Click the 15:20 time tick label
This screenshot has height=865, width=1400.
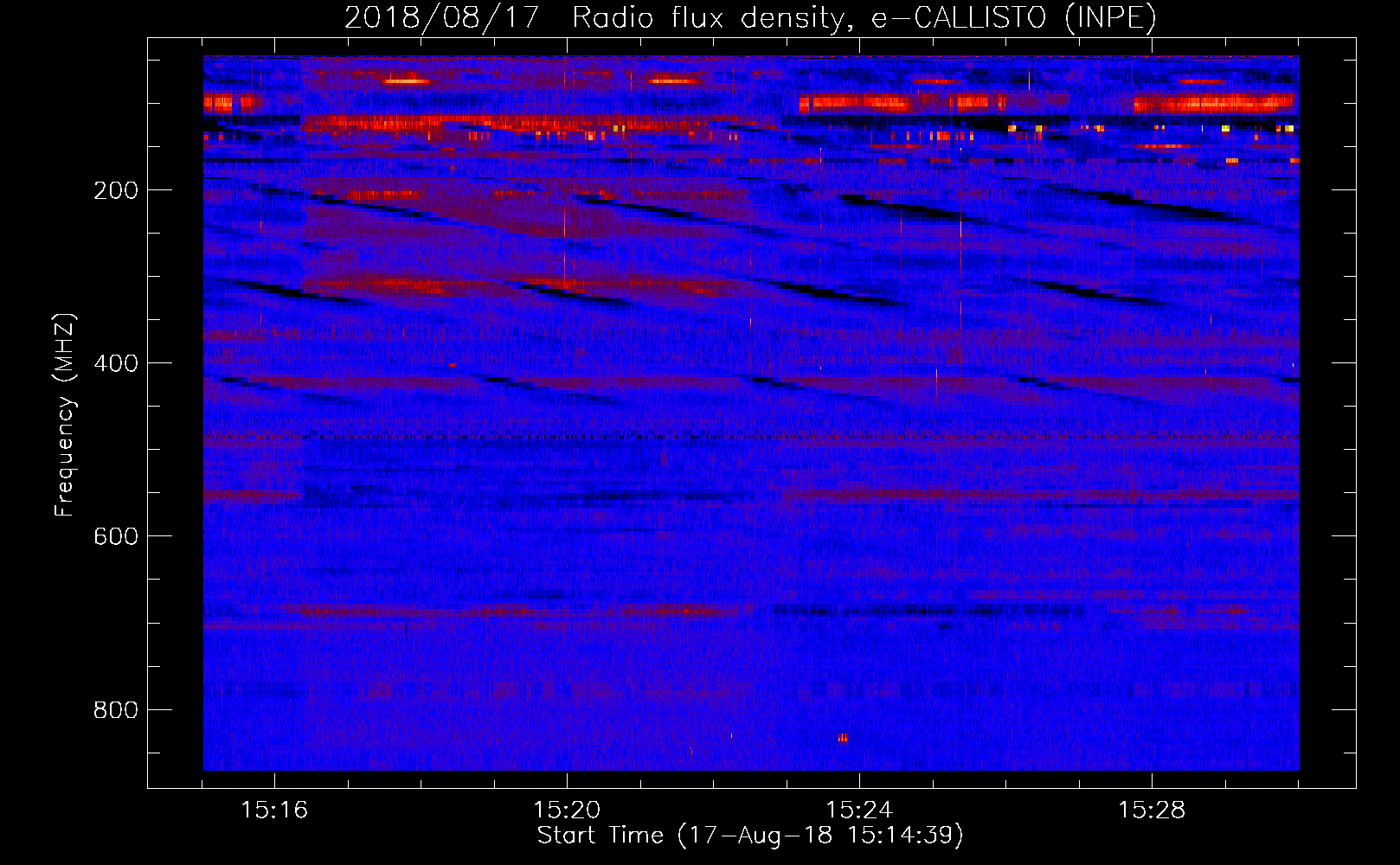point(567,811)
